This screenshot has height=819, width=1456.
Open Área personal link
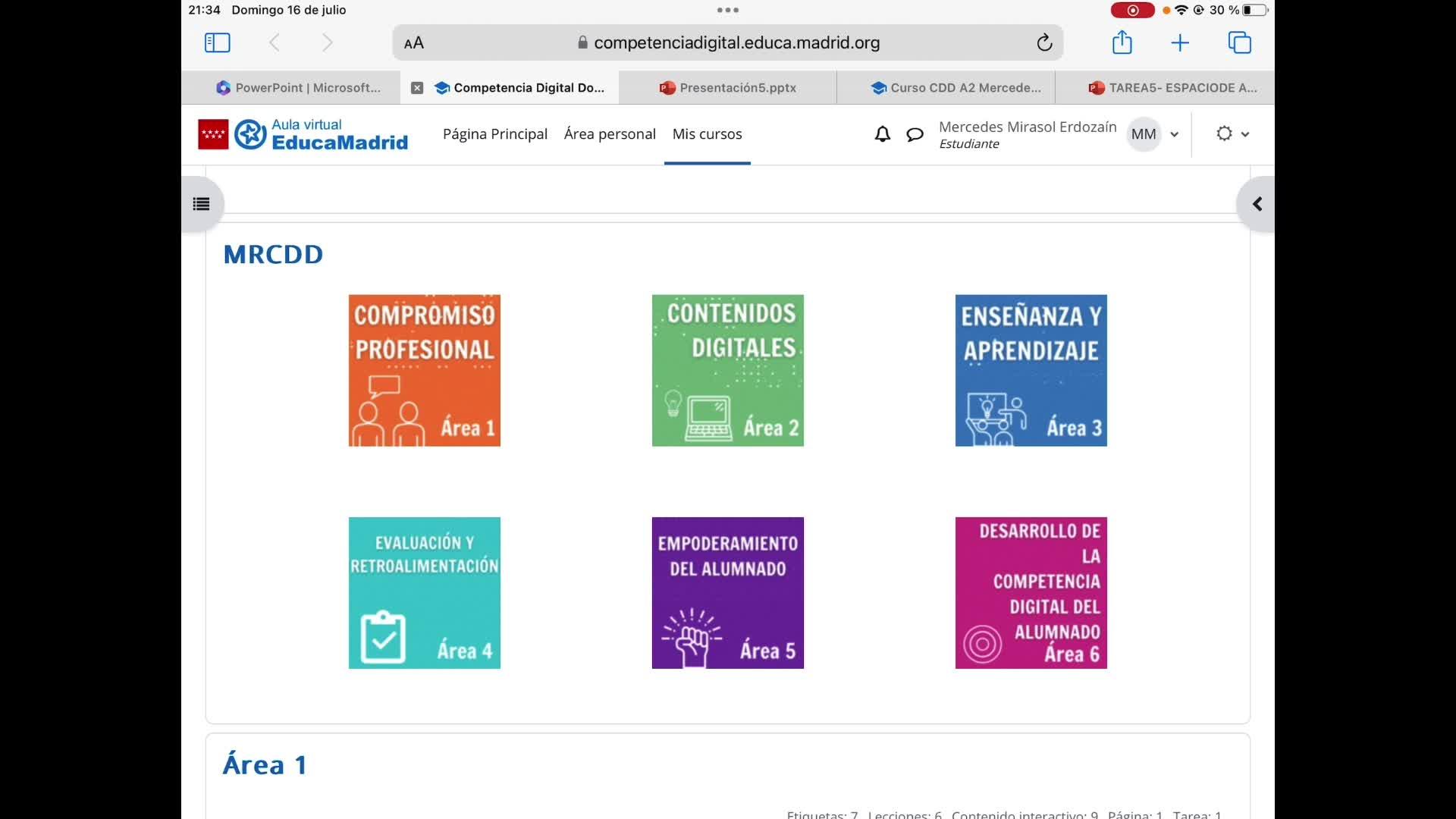pos(610,134)
